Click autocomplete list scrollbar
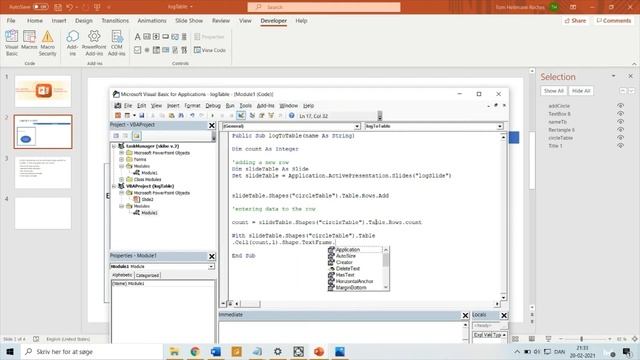Image resolution: width=640 pixels, height=360 pixels. 386,269
